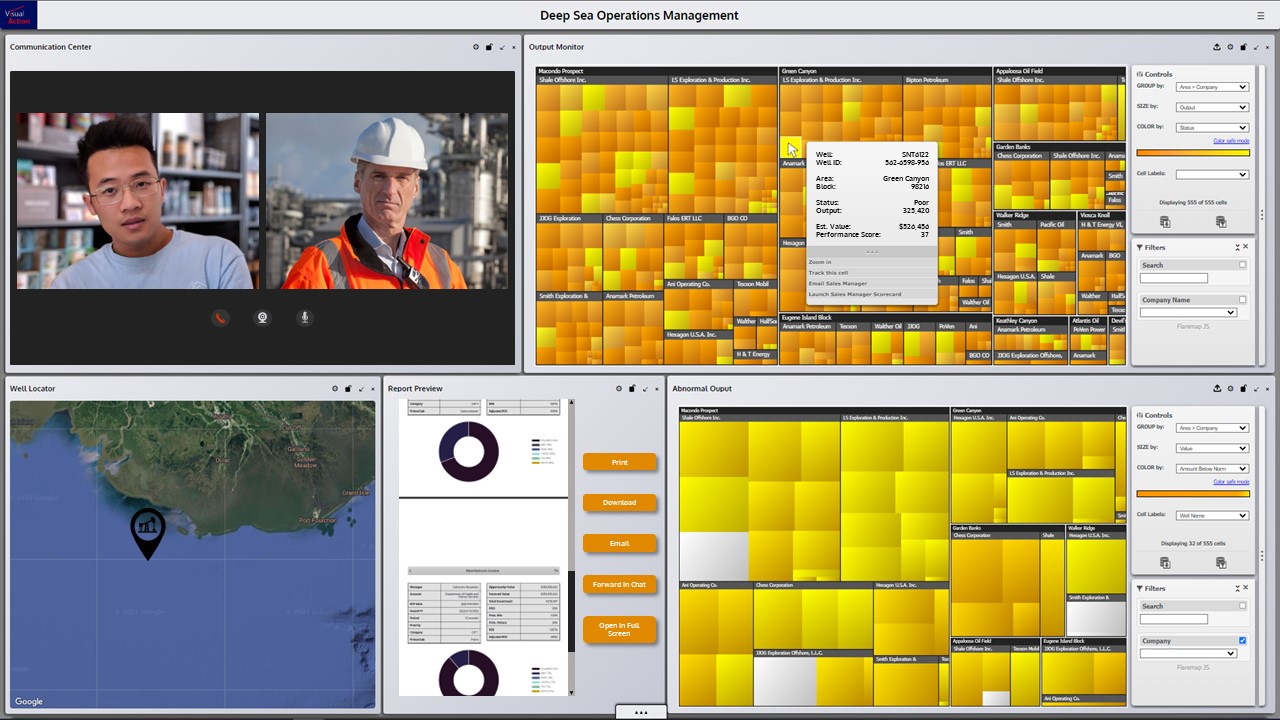Close the Filters section in Output Monitor
This screenshot has width=1280, height=720.
1246,247
